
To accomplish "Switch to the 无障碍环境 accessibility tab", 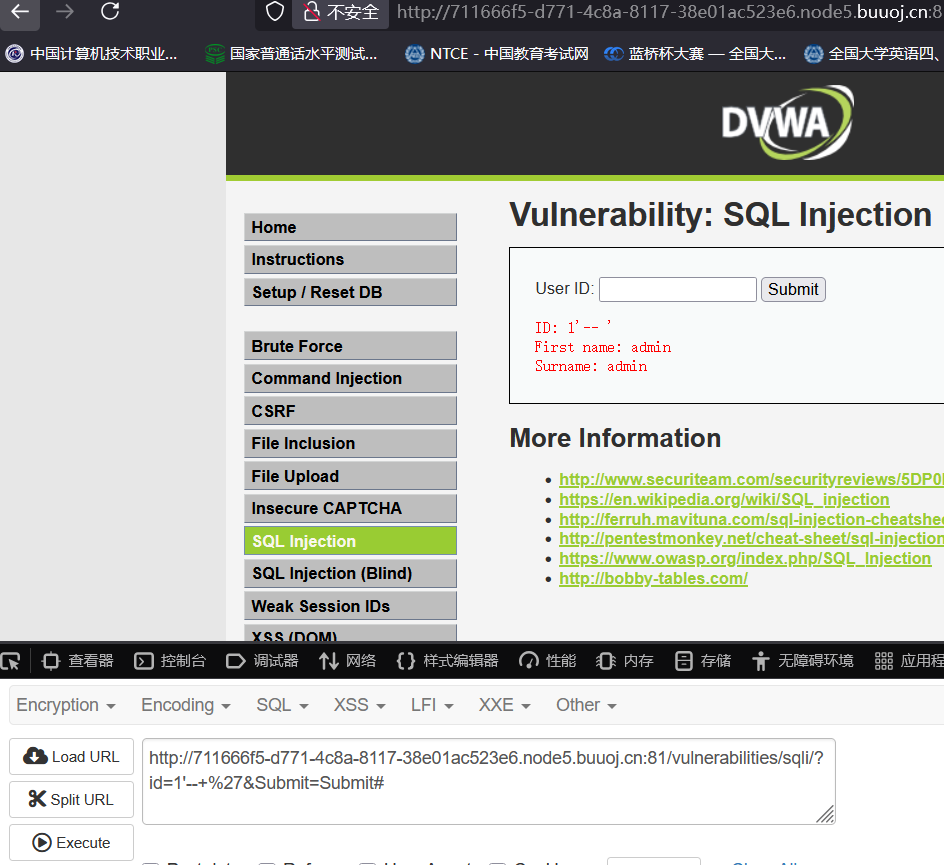I will pos(803,661).
